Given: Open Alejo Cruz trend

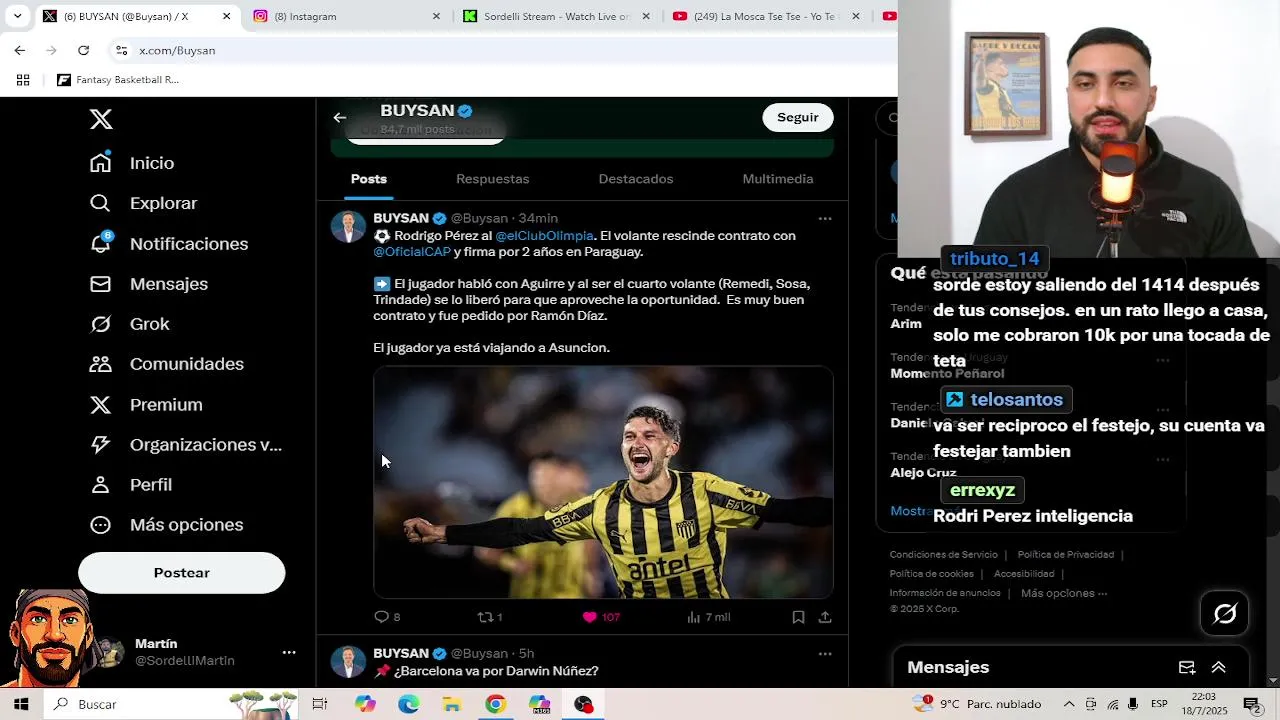Looking at the screenshot, I should click(x=923, y=472).
